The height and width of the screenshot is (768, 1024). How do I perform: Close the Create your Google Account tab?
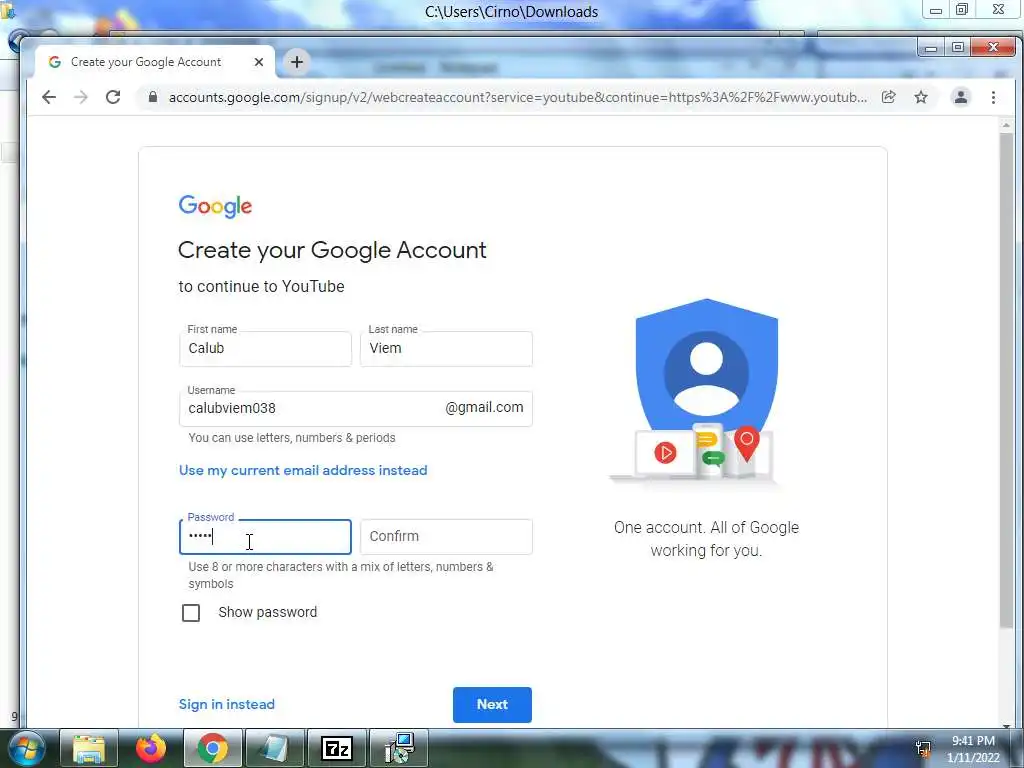(259, 62)
